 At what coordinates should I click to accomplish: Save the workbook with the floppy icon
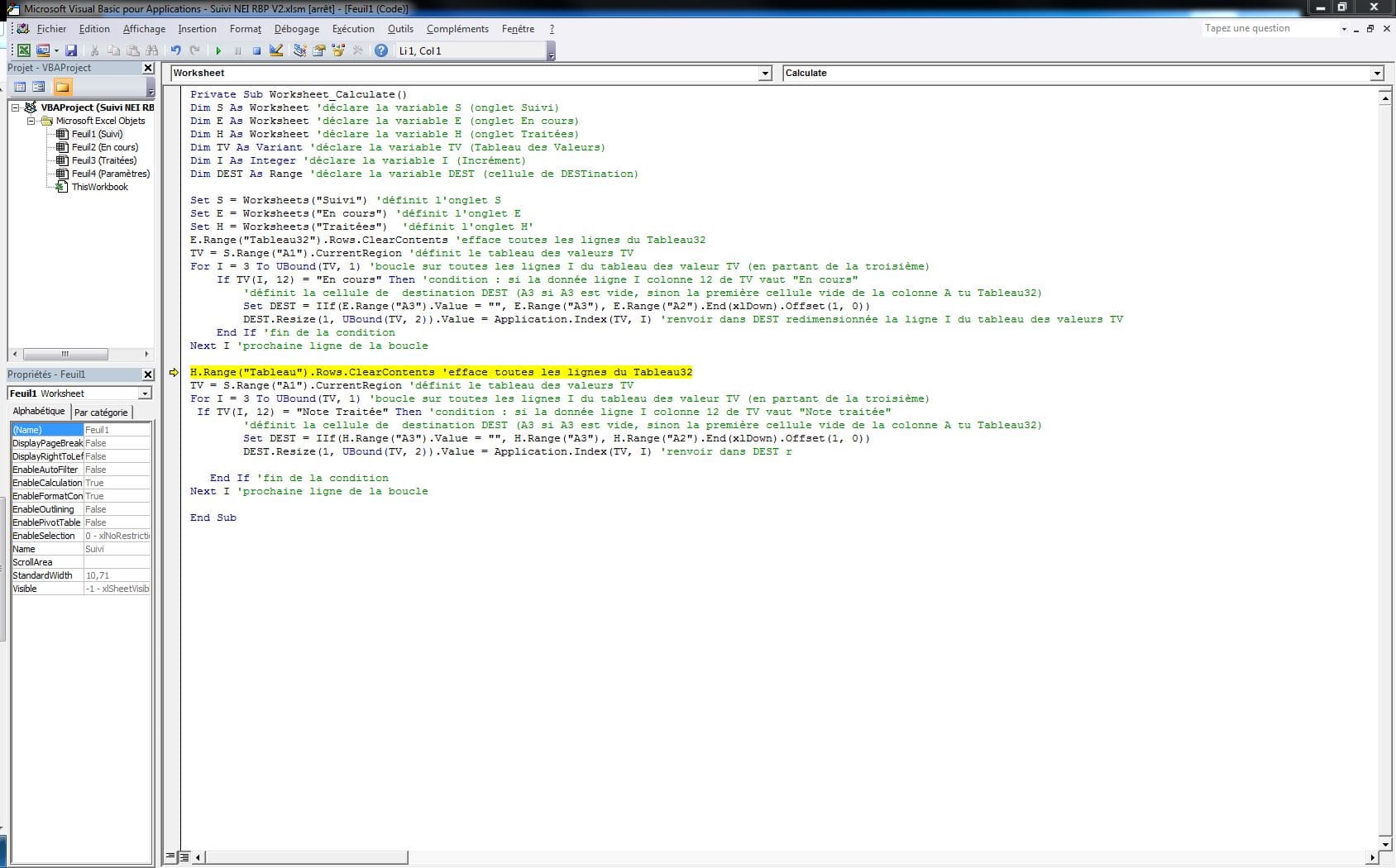tap(71, 51)
